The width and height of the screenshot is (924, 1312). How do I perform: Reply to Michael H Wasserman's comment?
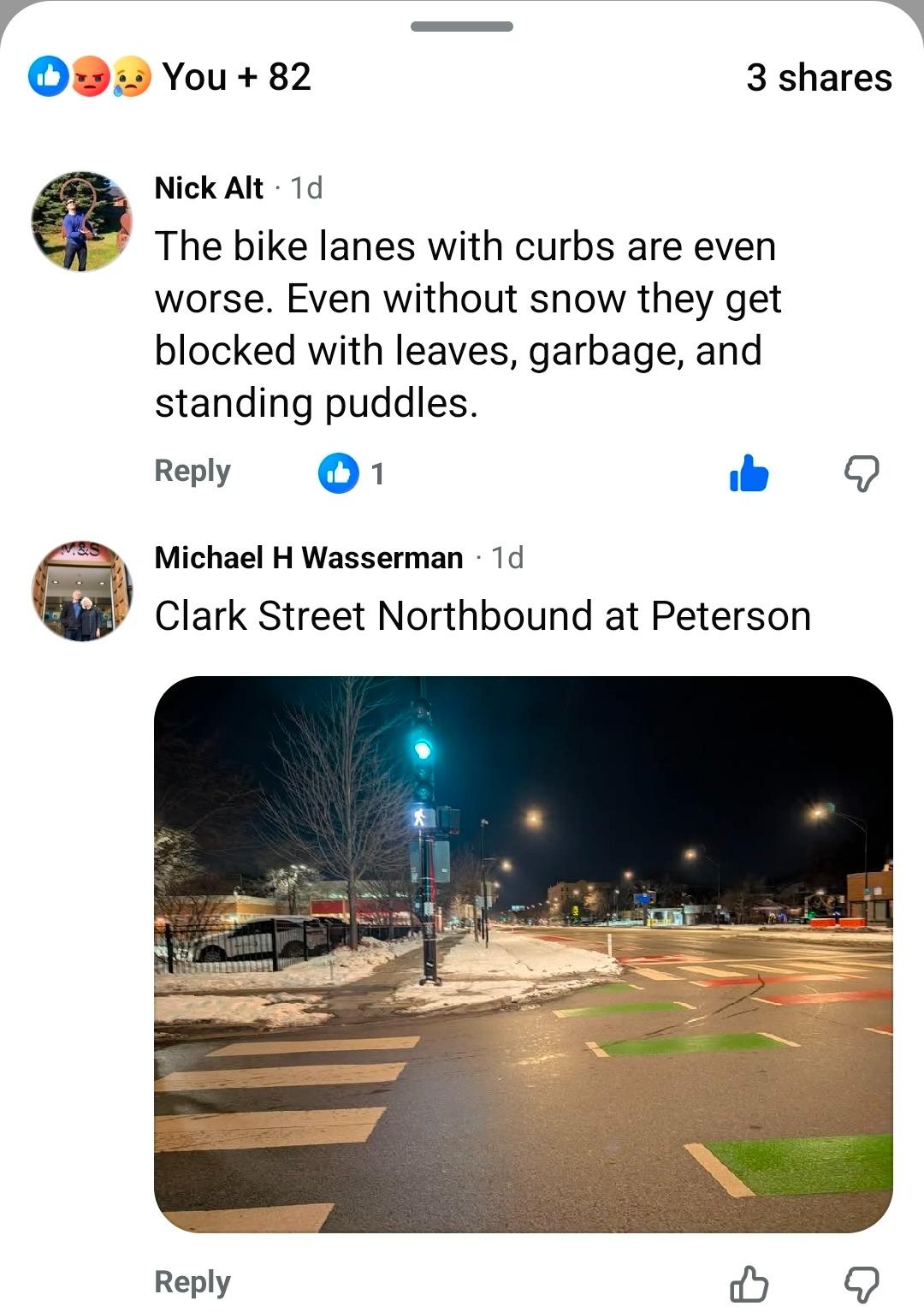pos(192,1283)
